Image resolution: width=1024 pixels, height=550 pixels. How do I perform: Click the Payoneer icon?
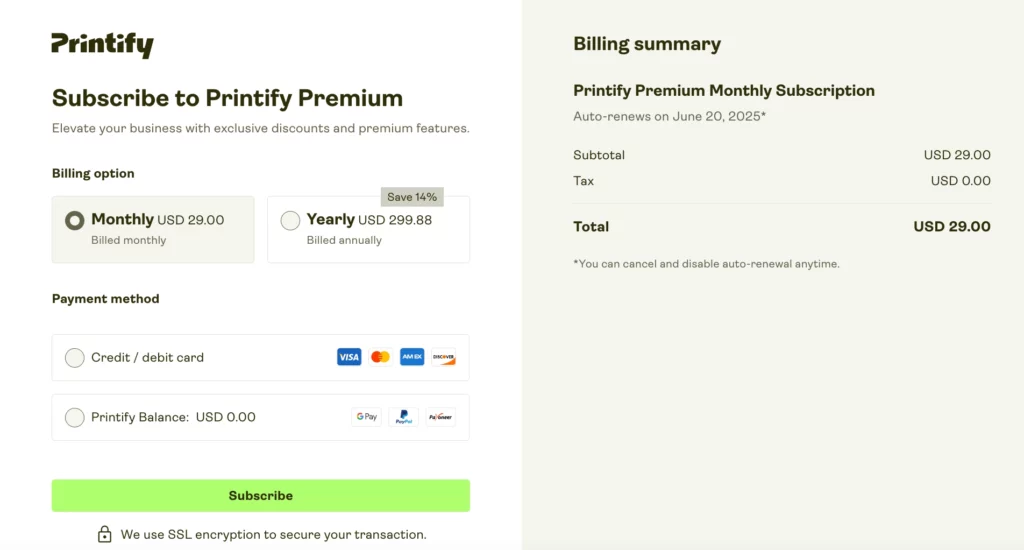pos(440,417)
